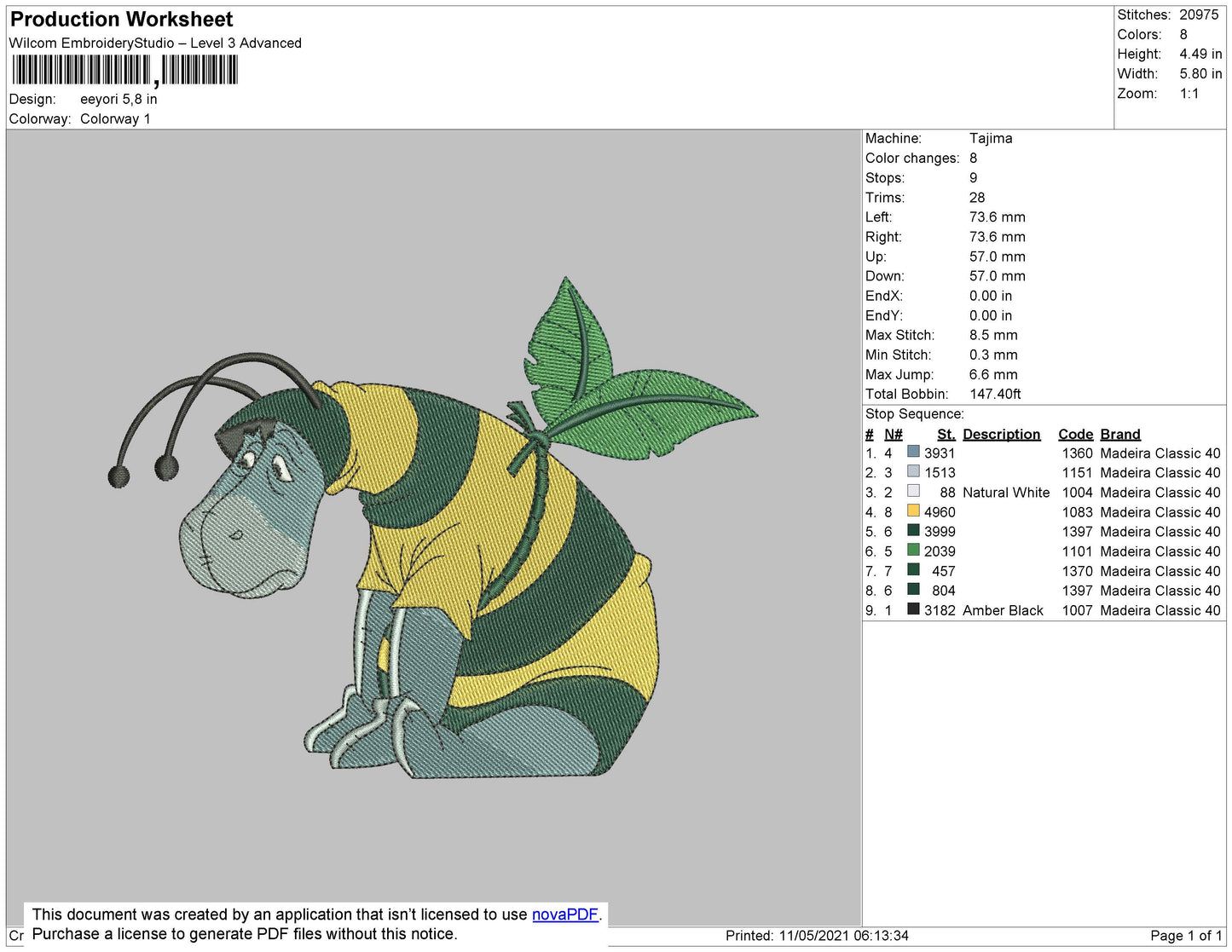Select the width value '5.80 in'
Screen dimensions: 1232x952
1200,74
